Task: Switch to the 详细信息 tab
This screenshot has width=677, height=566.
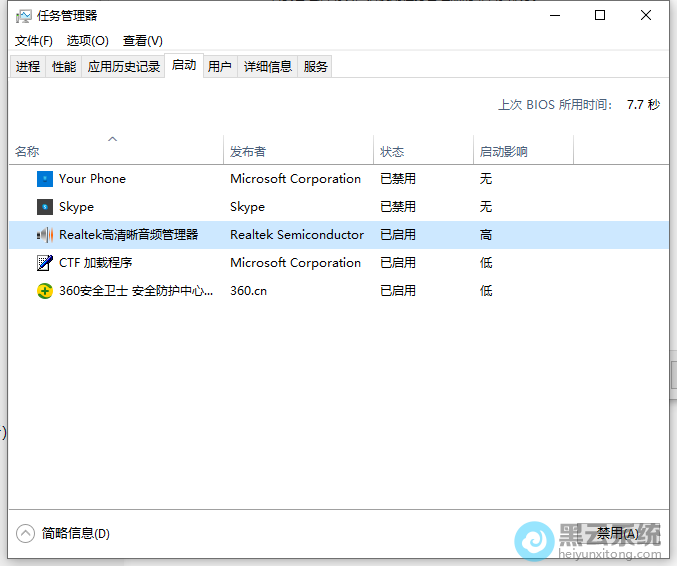Action: click(x=268, y=67)
